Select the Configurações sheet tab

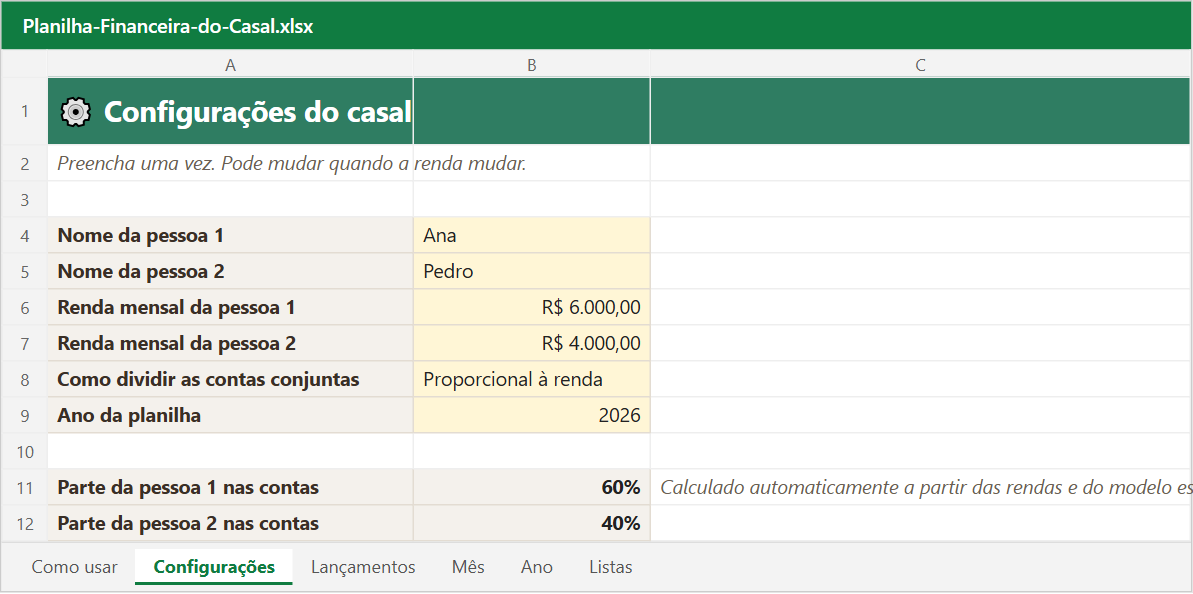point(214,567)
